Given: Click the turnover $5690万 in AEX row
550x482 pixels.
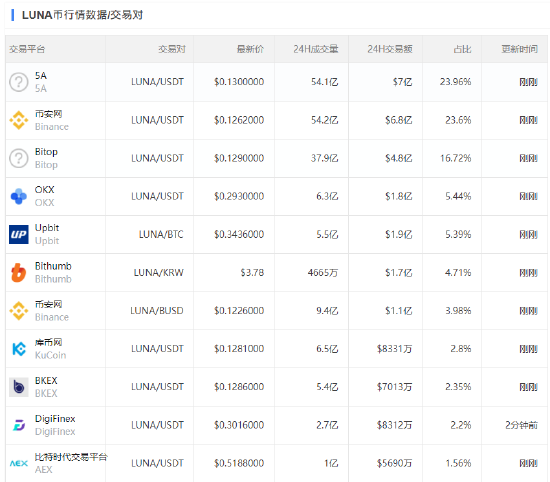Looking at the screenshot, I should (394, 463).
